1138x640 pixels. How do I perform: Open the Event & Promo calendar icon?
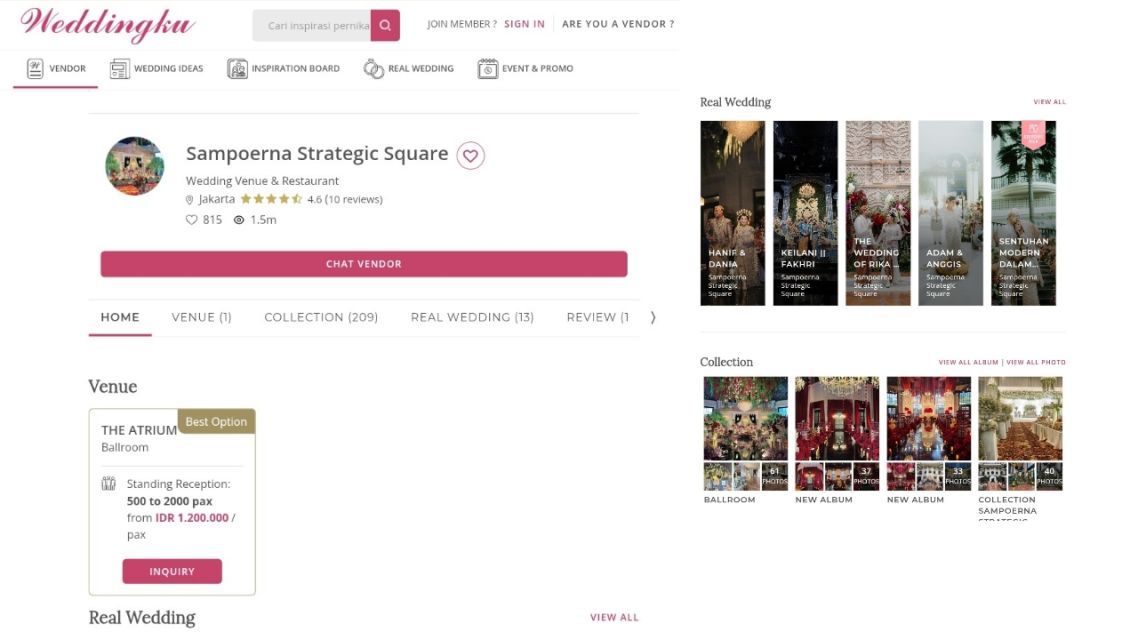488,68
